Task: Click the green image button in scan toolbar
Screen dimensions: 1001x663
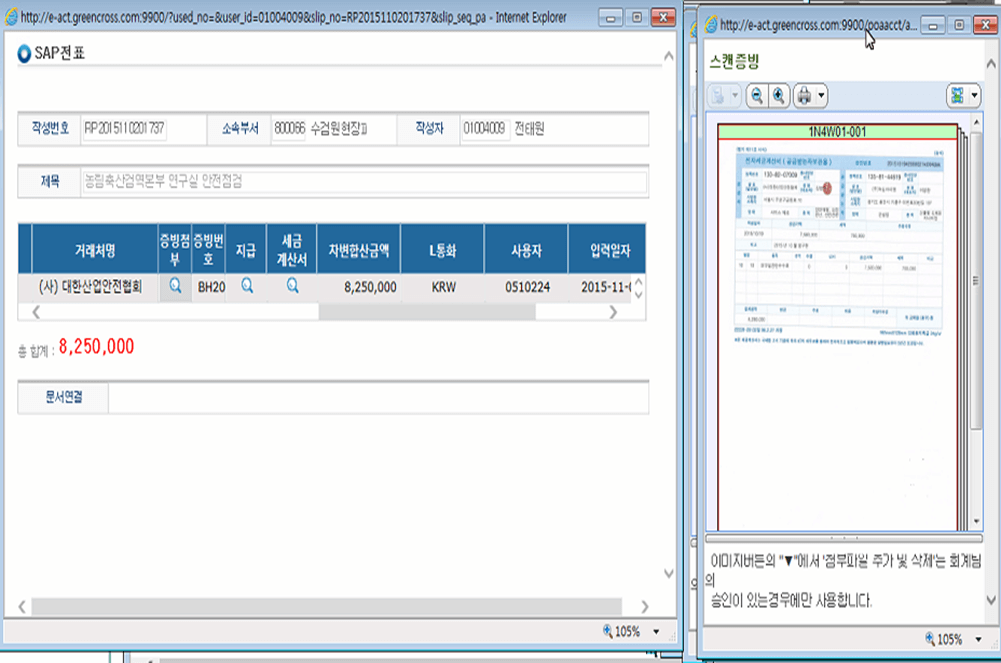Action: click(956, 95)
